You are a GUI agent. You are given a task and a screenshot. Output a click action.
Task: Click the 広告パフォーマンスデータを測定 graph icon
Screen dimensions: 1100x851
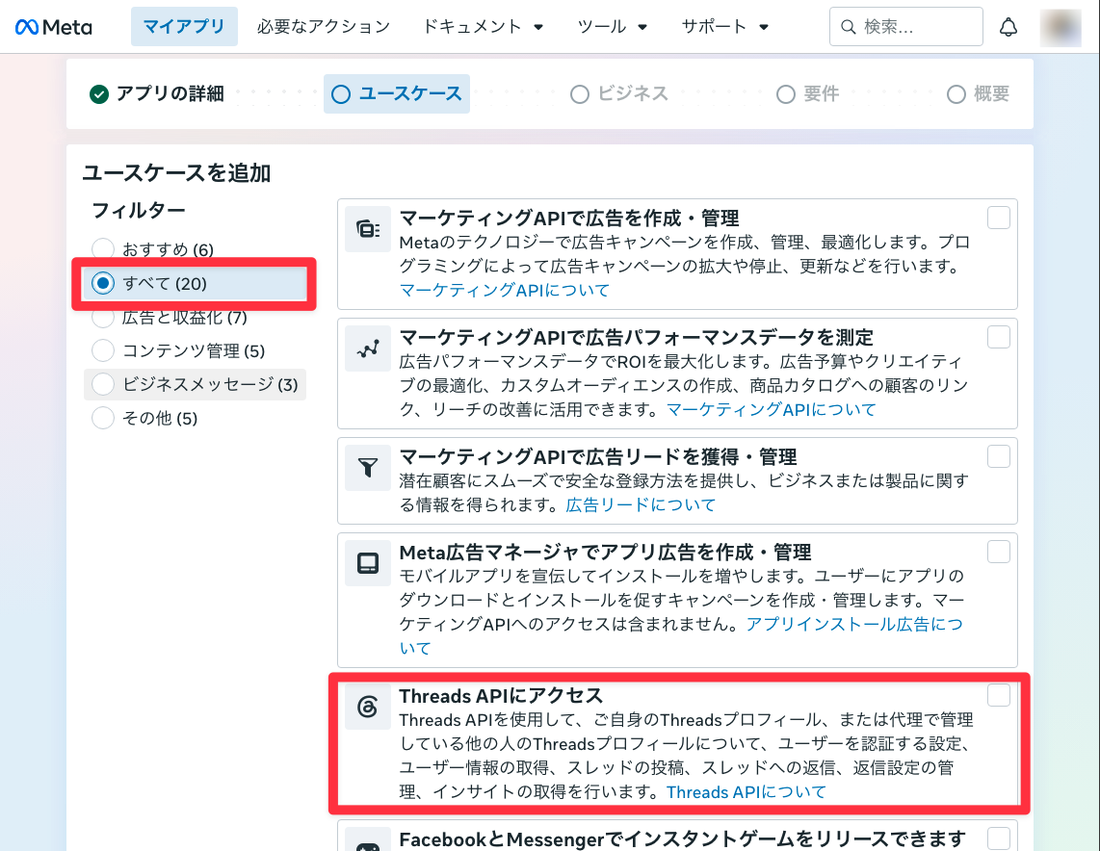[x=368, y=349]
